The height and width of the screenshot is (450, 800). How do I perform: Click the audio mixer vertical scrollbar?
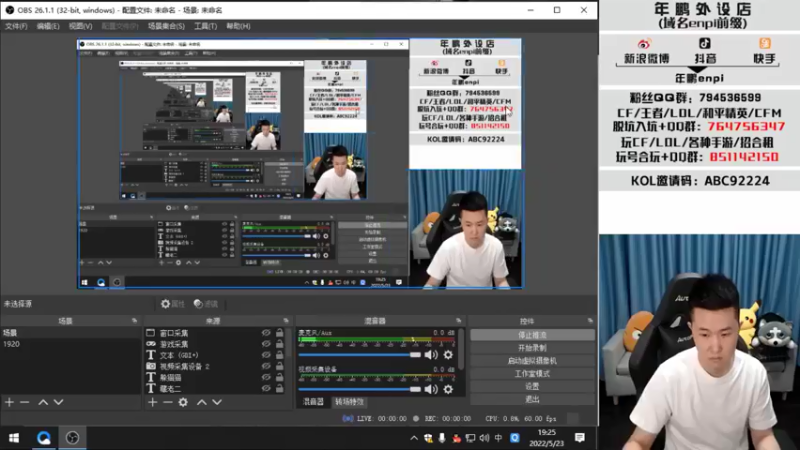click(461, 348)
